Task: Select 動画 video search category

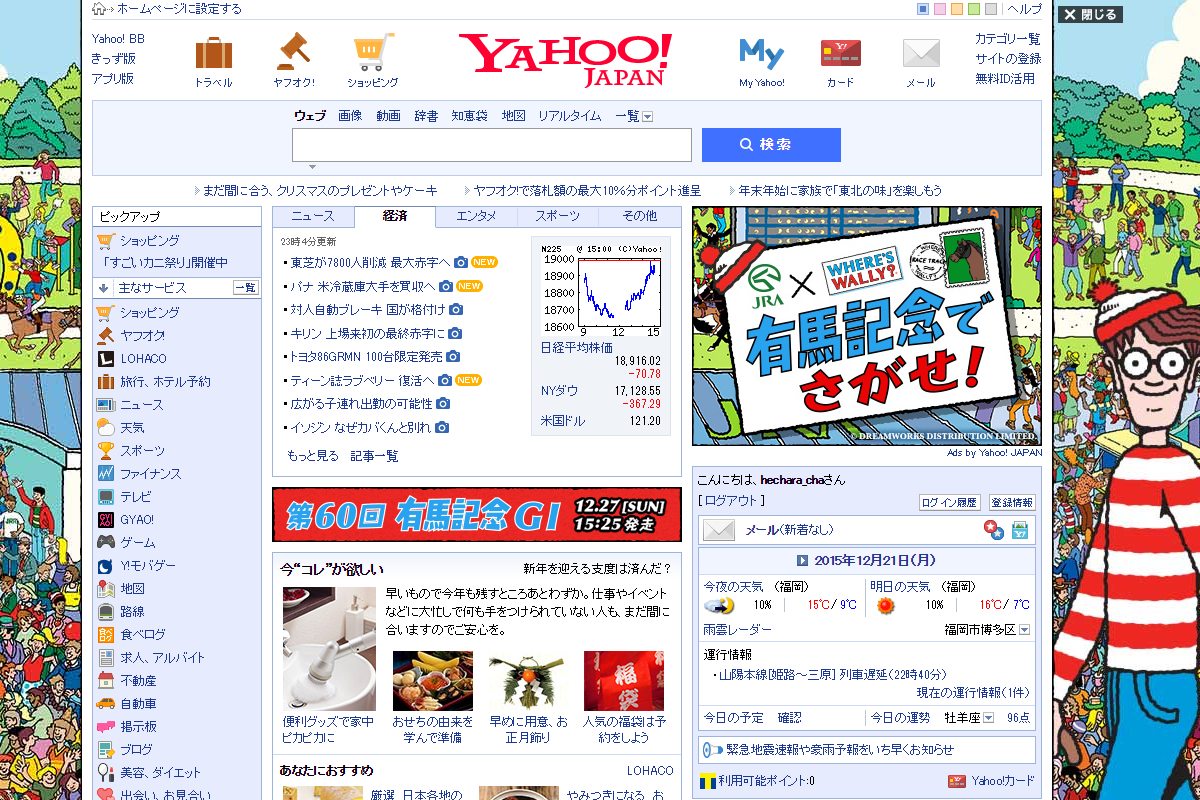Action: (388, 116)
